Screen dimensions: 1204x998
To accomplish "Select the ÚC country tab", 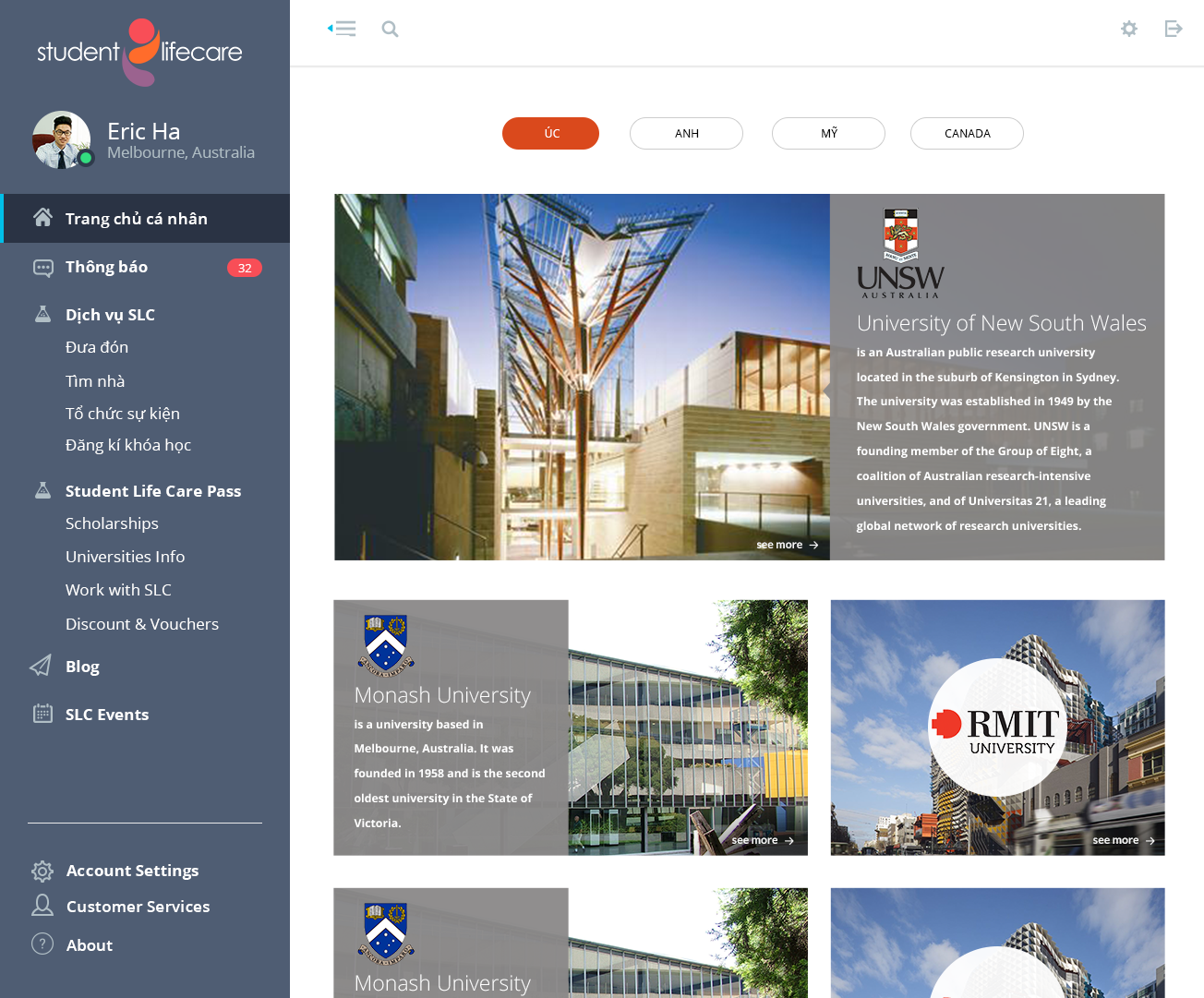I will tap(550, 133).
